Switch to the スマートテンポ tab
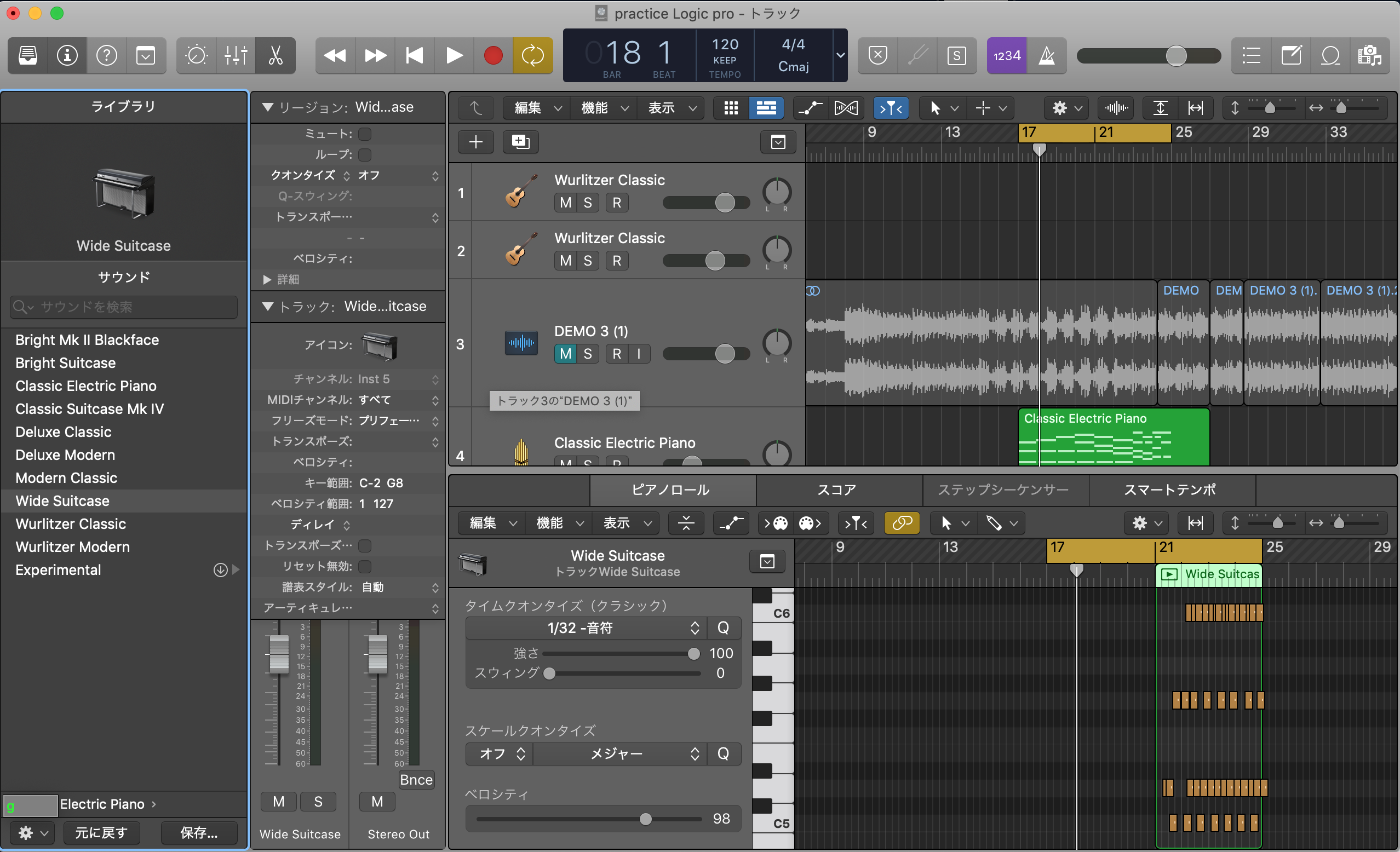Viewport: 1400px width, 852px height. click(x=1171, y=490)
